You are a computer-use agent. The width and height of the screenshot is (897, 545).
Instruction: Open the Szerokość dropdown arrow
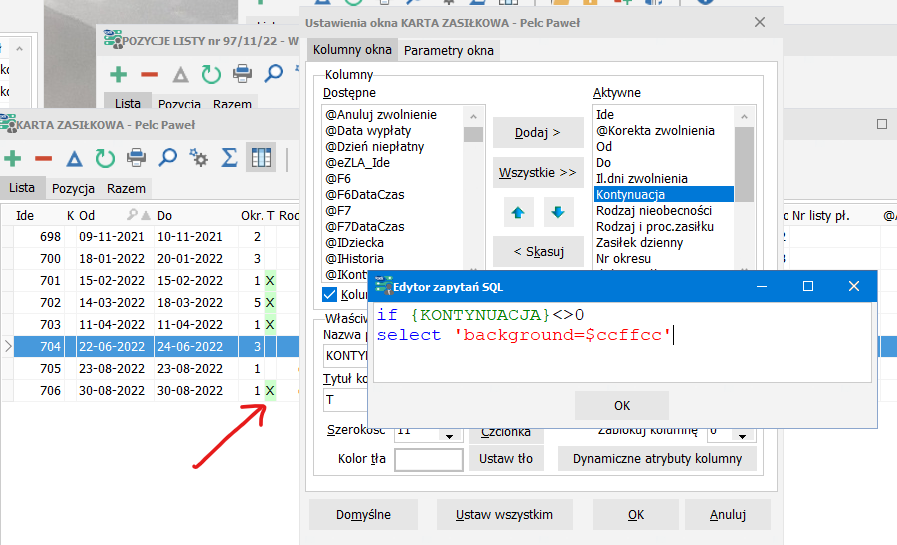(450, 436)
